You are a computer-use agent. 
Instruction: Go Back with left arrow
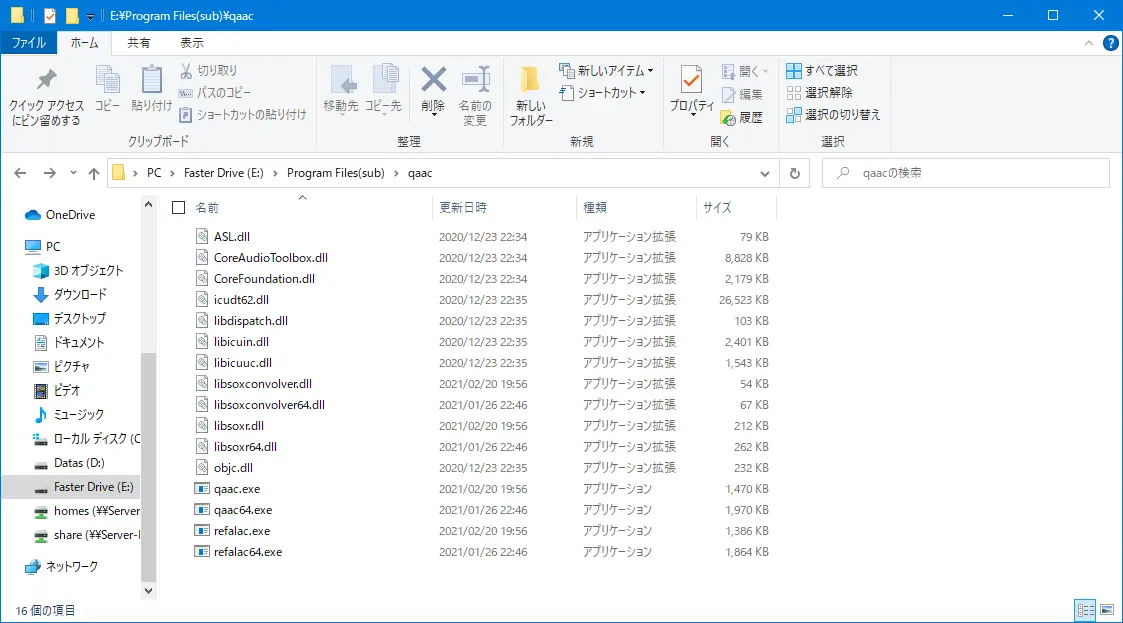click(x=20, y=173)
